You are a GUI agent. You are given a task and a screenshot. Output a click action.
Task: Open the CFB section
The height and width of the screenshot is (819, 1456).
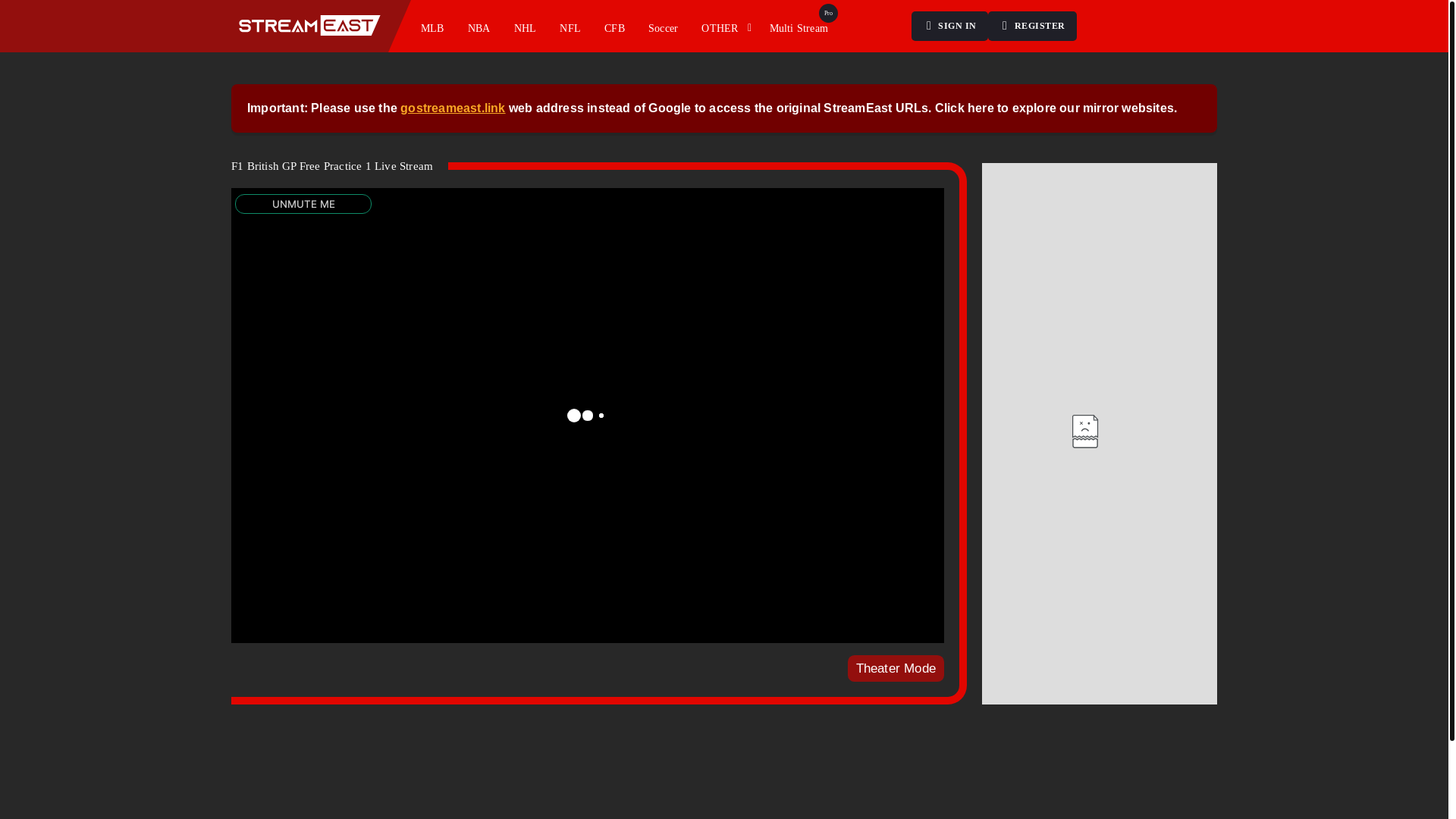coord(614,28)
